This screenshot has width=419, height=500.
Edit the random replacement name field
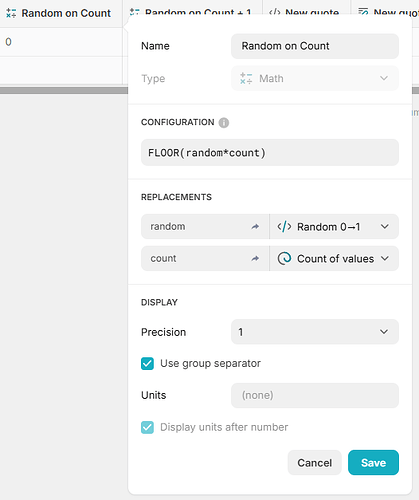205,227
